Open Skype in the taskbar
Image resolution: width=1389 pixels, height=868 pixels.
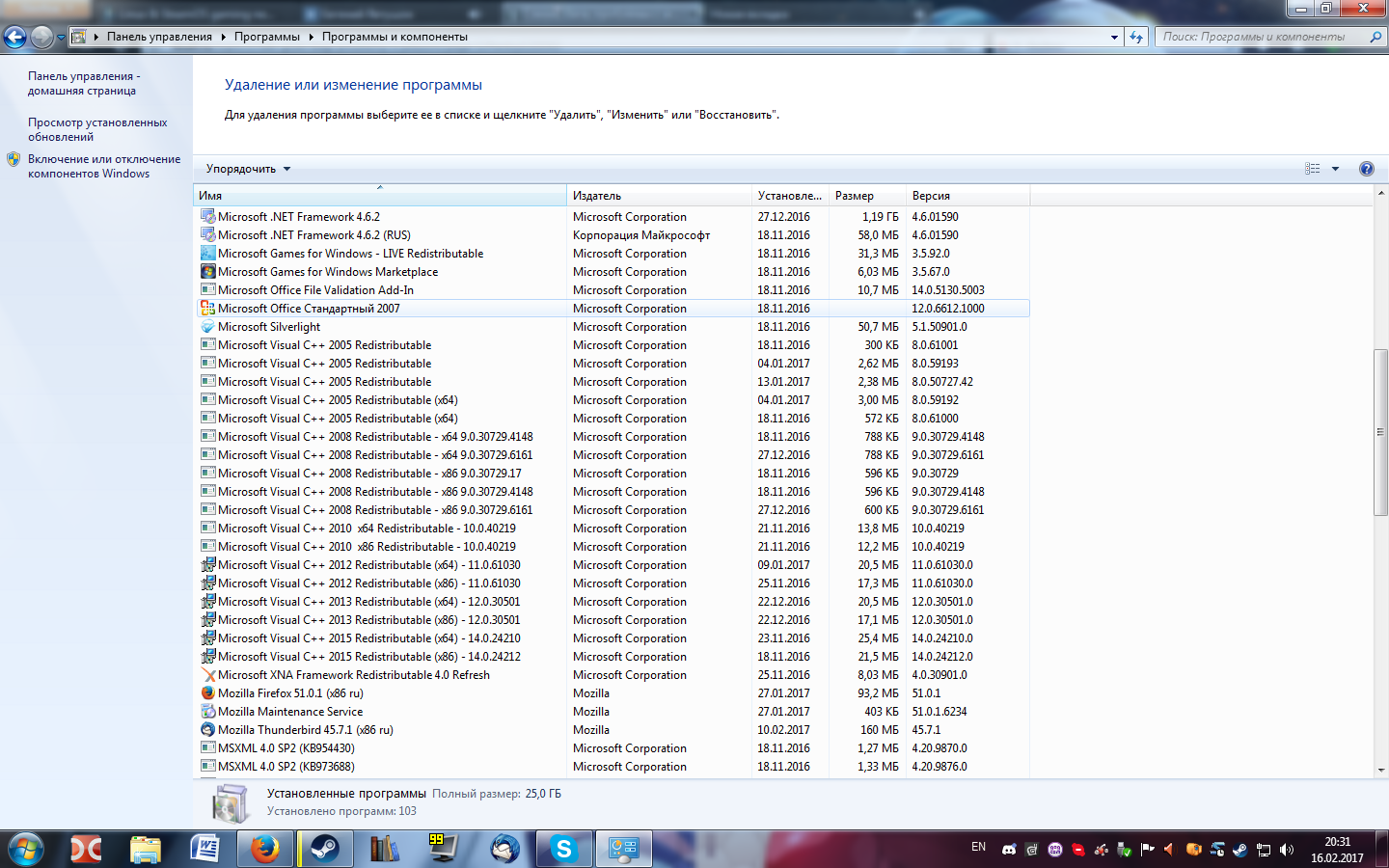coord(563,849)
